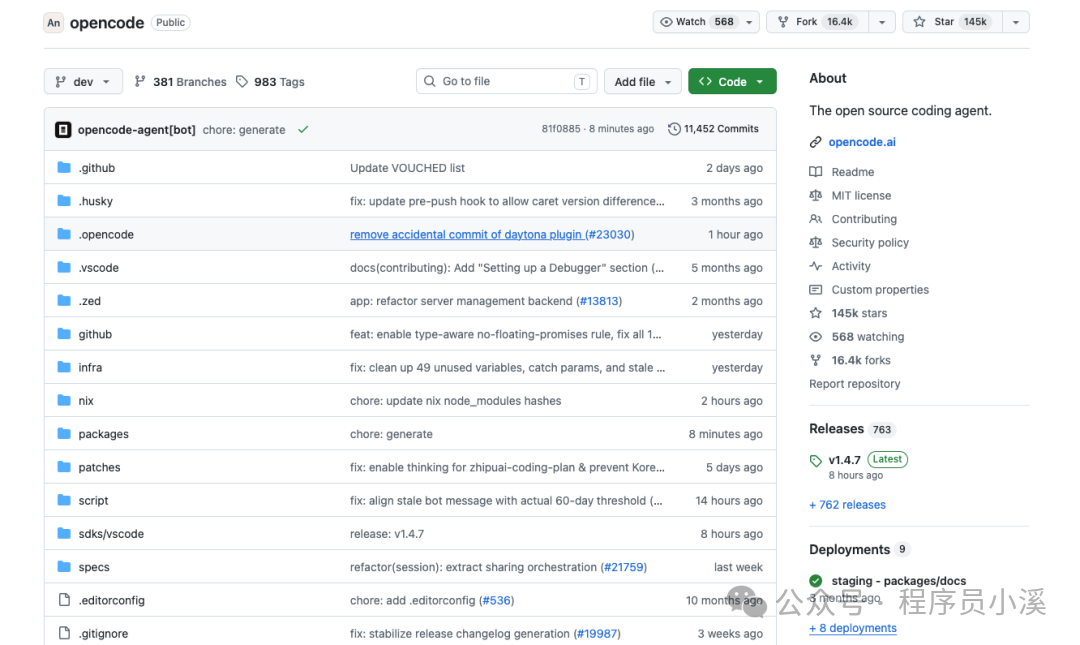The width and height of the screenshot is (1080, 645).
Task: Click the infra folder icon
Action: pyautogui.click(x=64, y=367)
